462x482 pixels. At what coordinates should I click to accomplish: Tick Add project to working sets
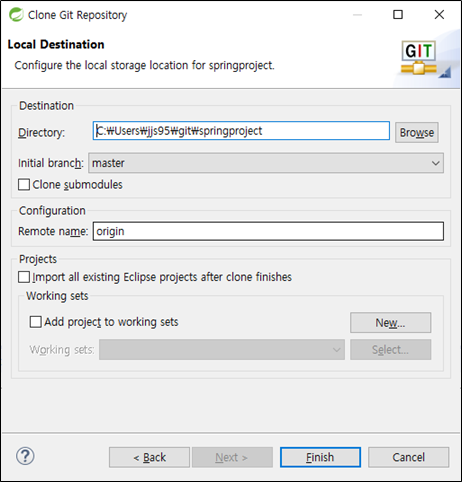[x=36, y=322]
